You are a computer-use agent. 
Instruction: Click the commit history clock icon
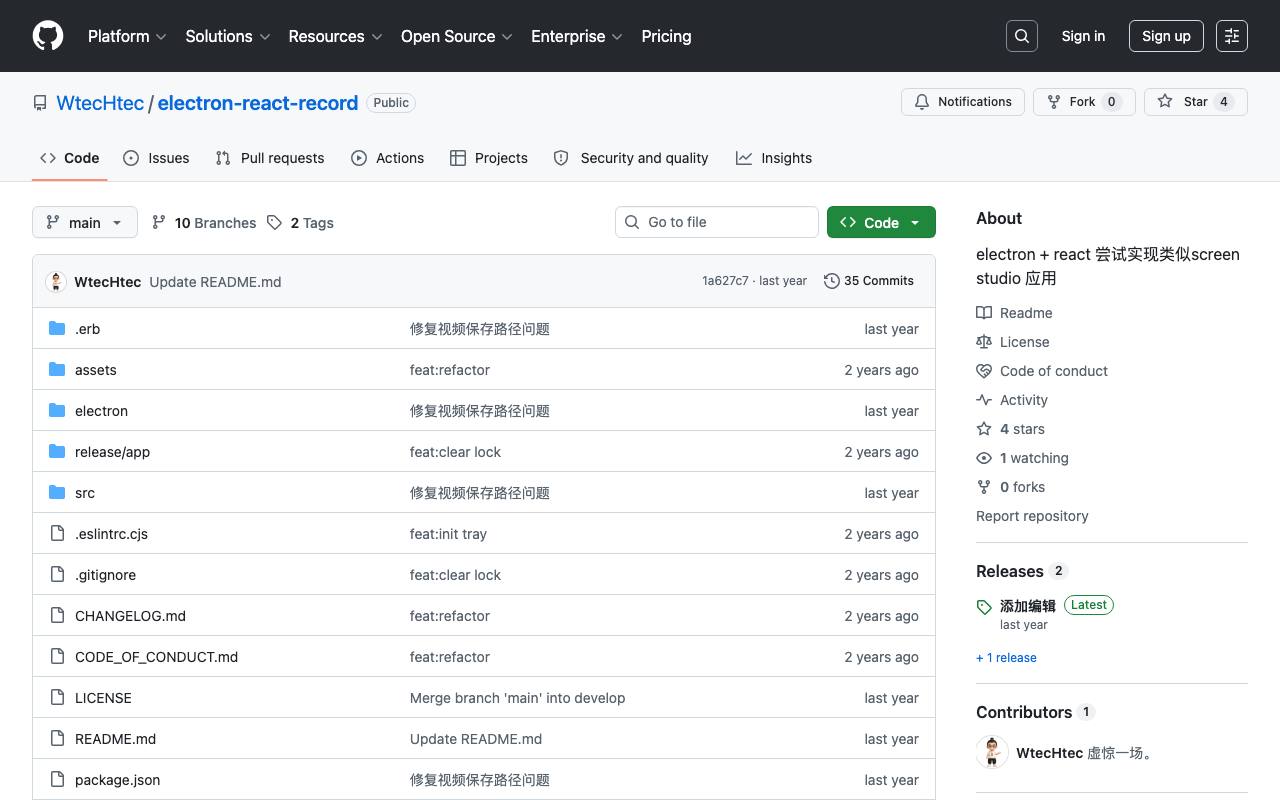click(x=831, y=281)
